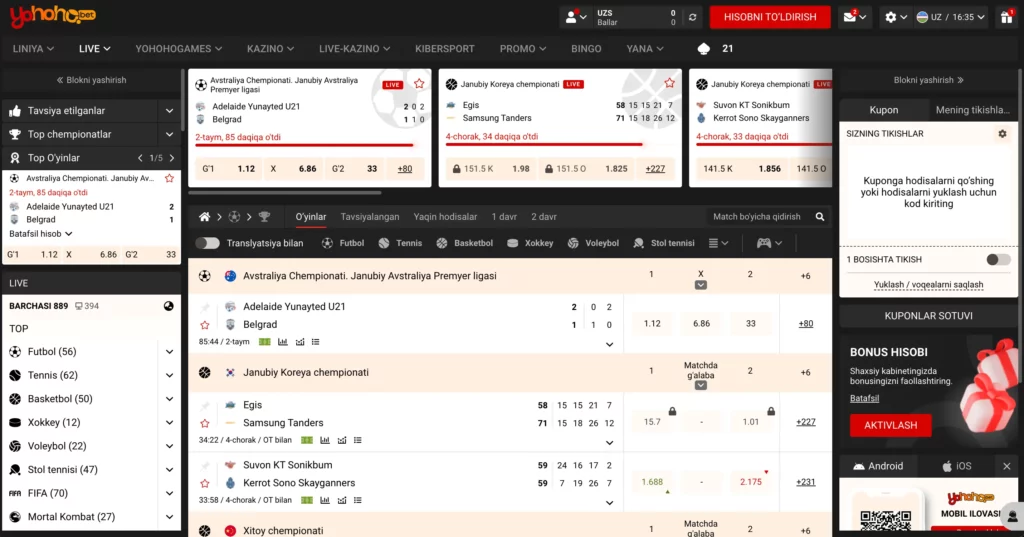Image resolution: width=1024 pixels, height=537 pixels.
Task: Click the featured cards horizontal scrollbar
Action: [285, 193]
